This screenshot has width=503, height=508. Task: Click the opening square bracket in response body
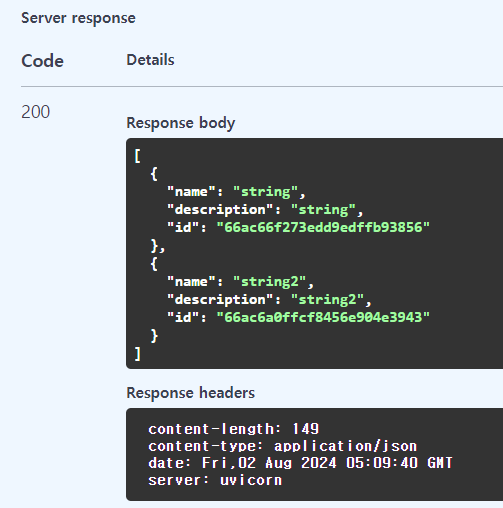pos(137,156)
